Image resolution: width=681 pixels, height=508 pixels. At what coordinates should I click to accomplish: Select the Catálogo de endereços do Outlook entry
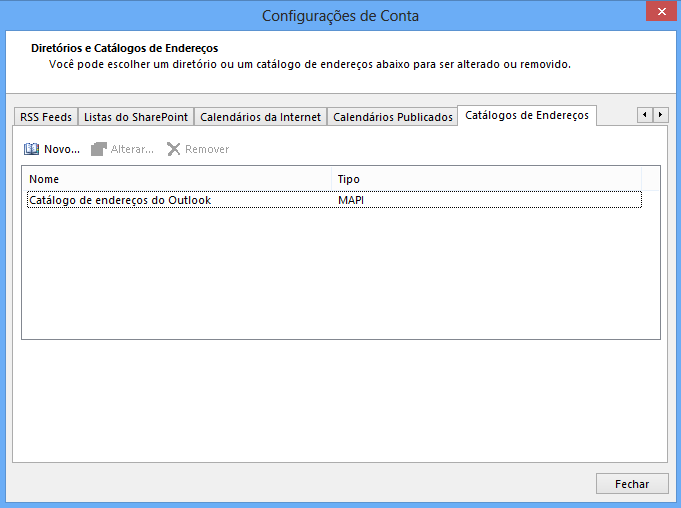pyautogui.click(x=120, y=200)
